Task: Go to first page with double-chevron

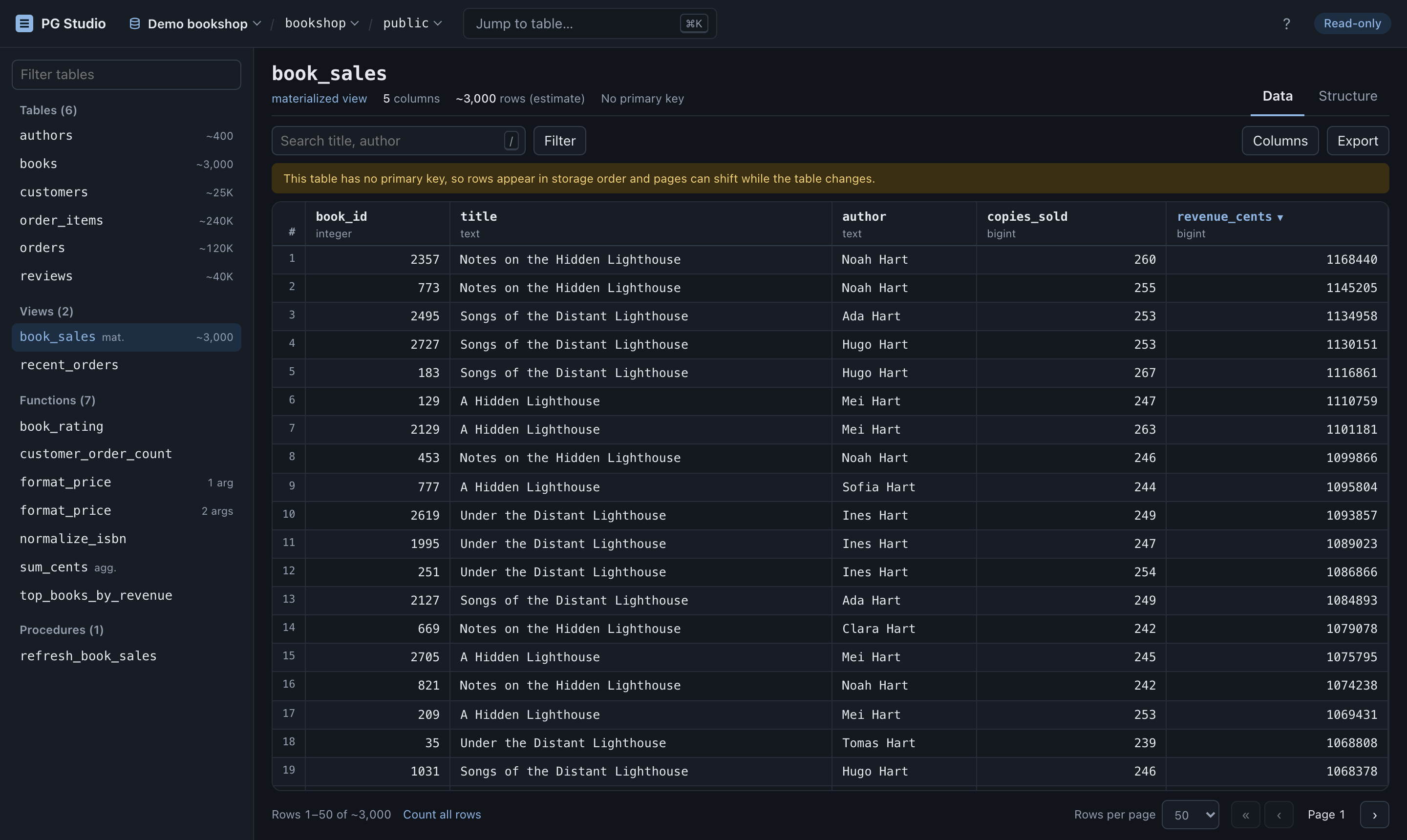Action: [1246, 815]
